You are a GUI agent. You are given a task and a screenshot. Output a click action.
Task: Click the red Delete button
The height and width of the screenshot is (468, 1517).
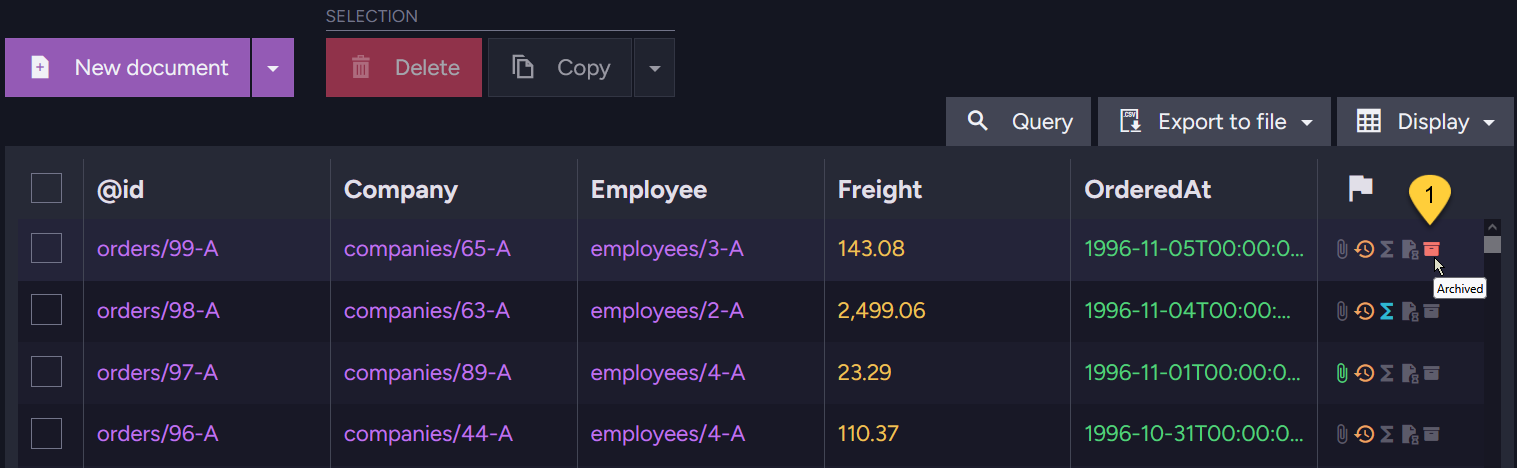coord(404,68)
